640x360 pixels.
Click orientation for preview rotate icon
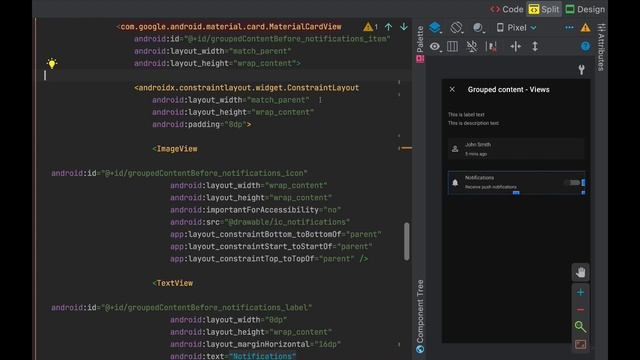coord(456,27)
